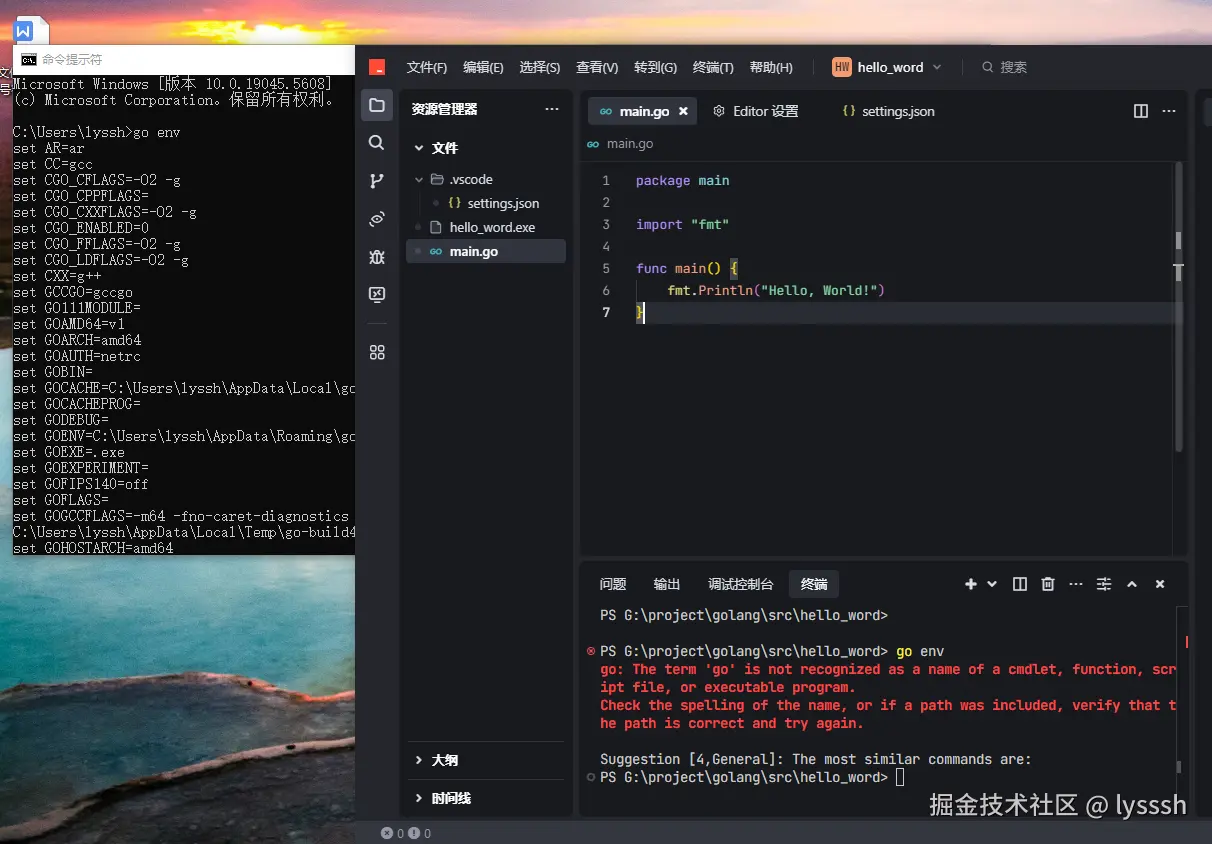Open the 文件(F) menu

[x=426, y=67]
